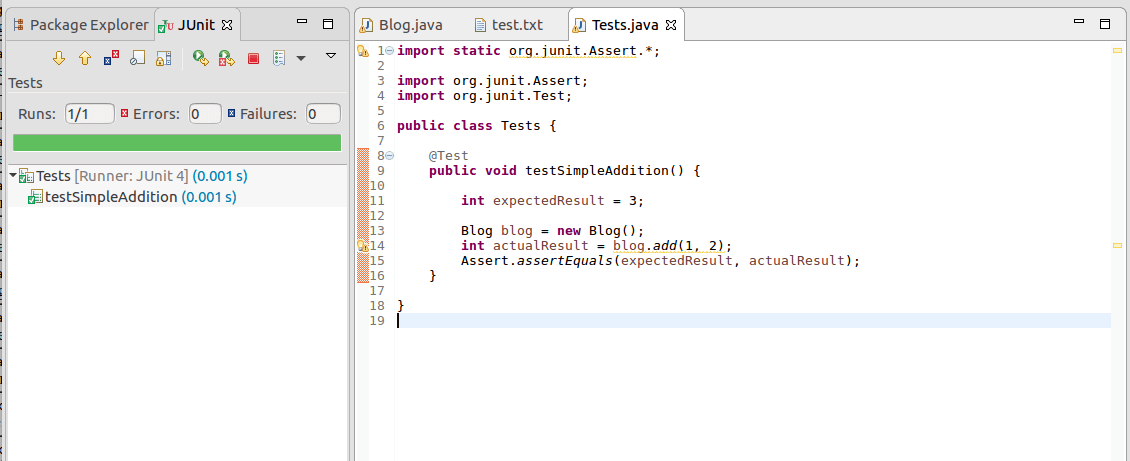
Task: Click the green JUnit progress bar
Action: coord(177,143)
